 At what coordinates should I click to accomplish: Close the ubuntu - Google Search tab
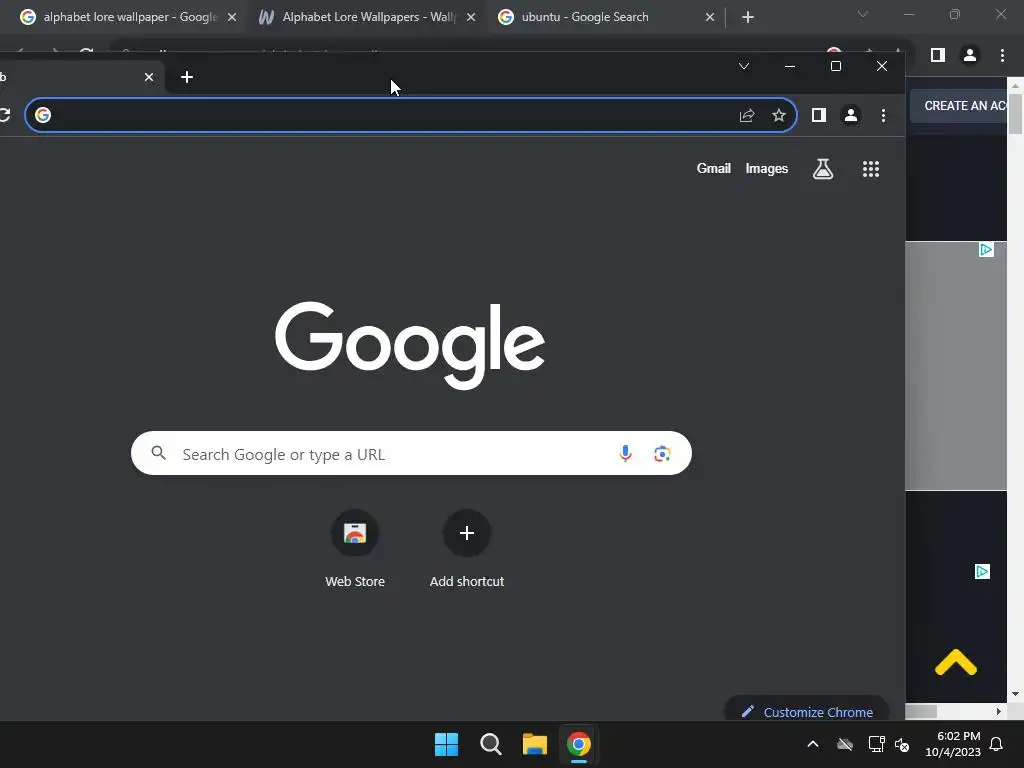pyautogui.click(x=710, y=17)
